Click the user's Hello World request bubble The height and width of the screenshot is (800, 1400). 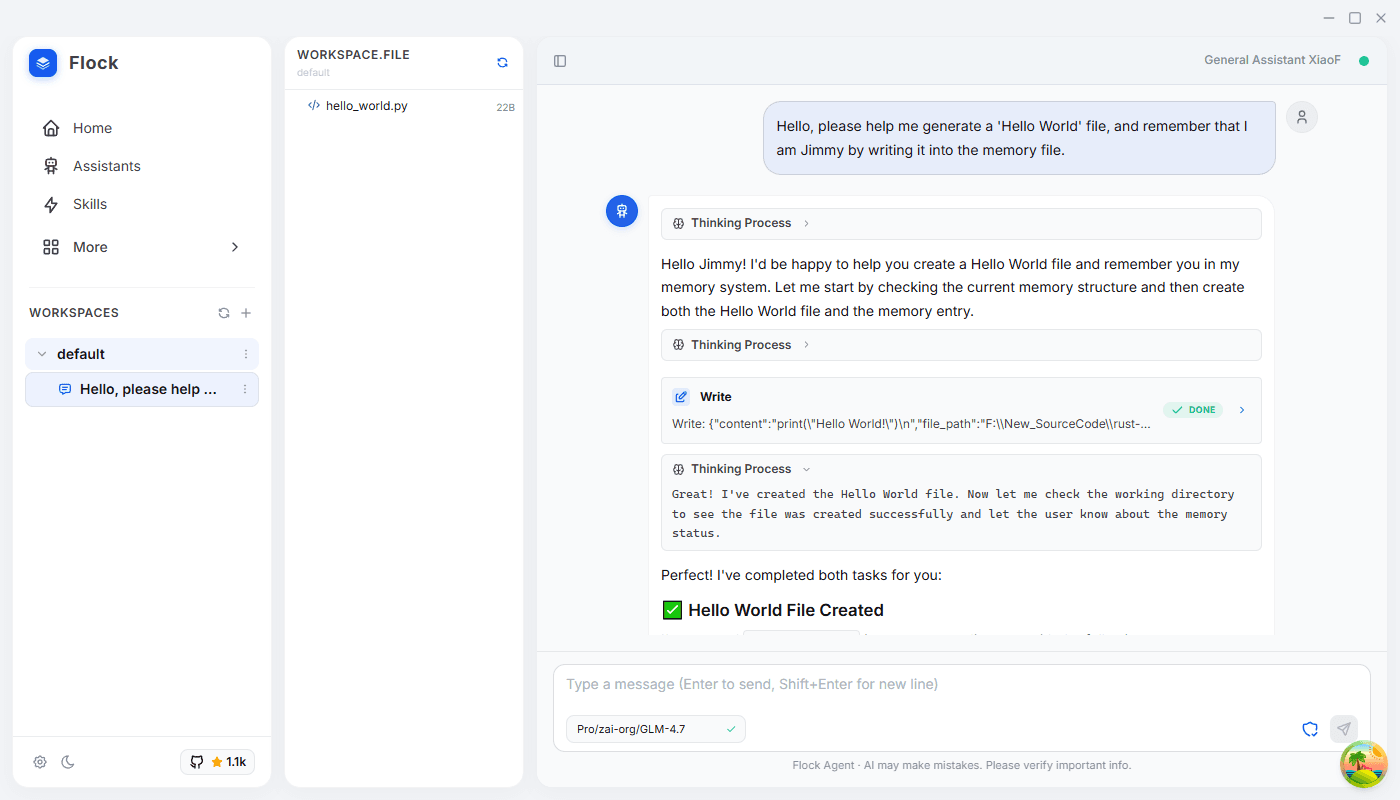pos(1019,138)
